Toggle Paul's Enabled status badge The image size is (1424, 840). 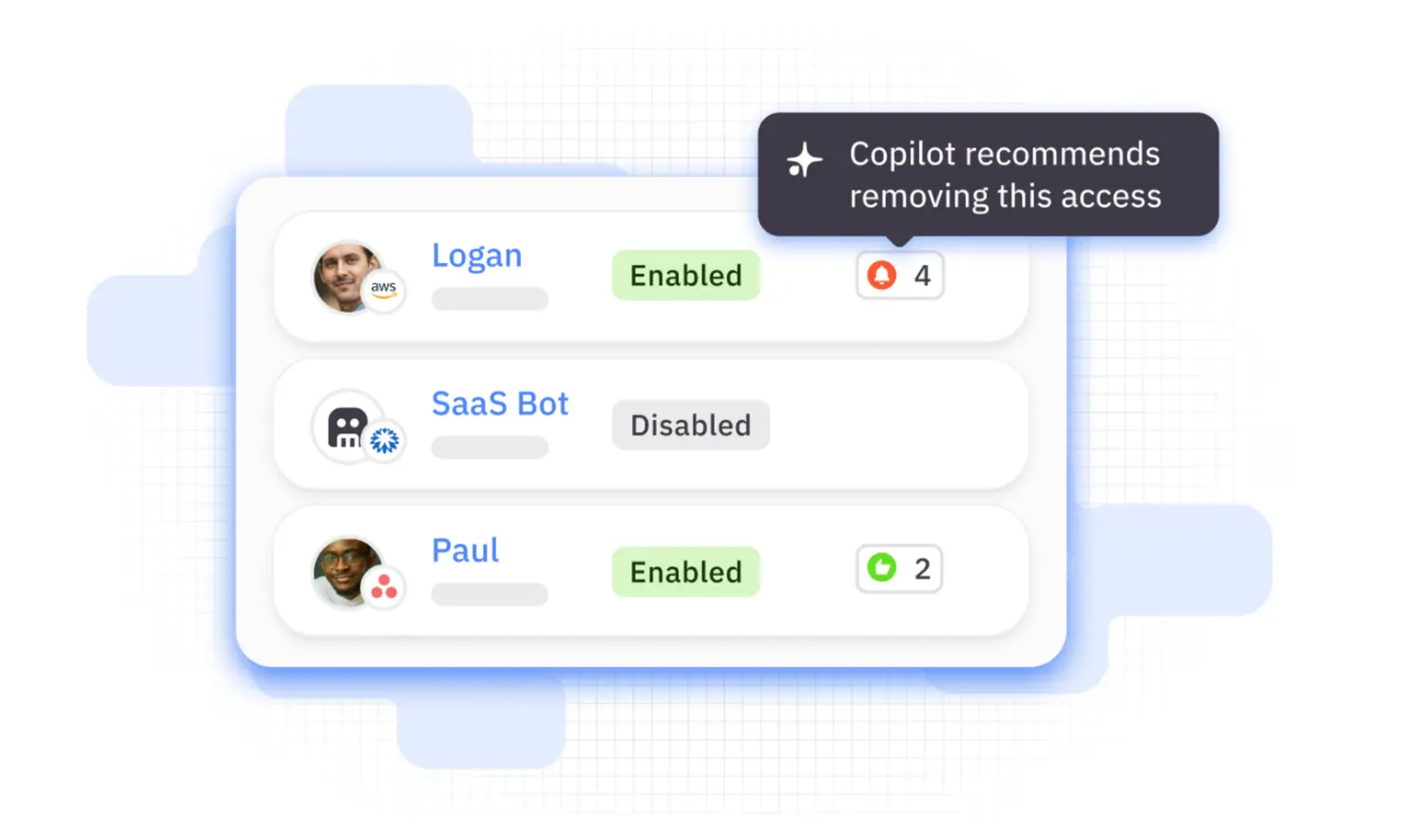pos(685,572)
